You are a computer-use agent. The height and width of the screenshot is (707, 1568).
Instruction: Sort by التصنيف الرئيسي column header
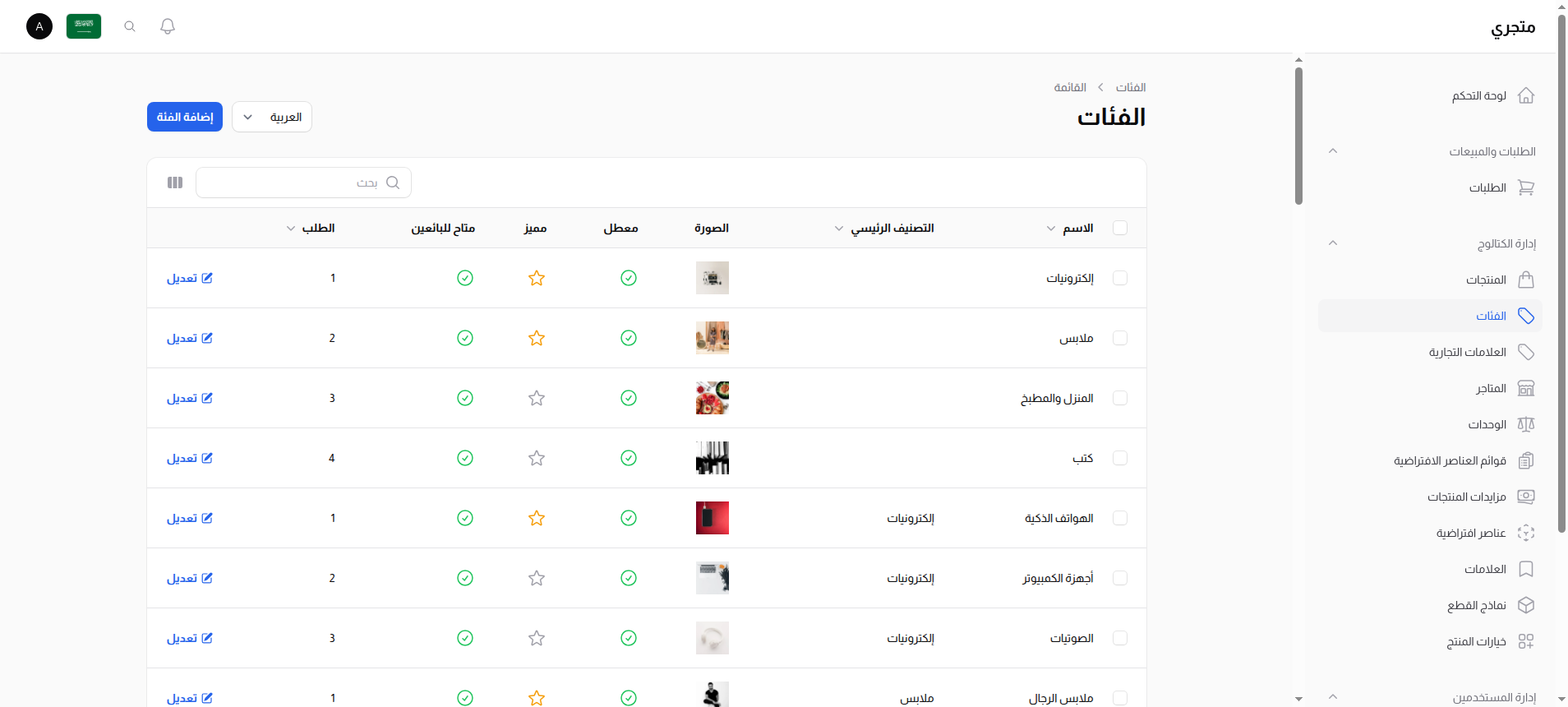884,228
